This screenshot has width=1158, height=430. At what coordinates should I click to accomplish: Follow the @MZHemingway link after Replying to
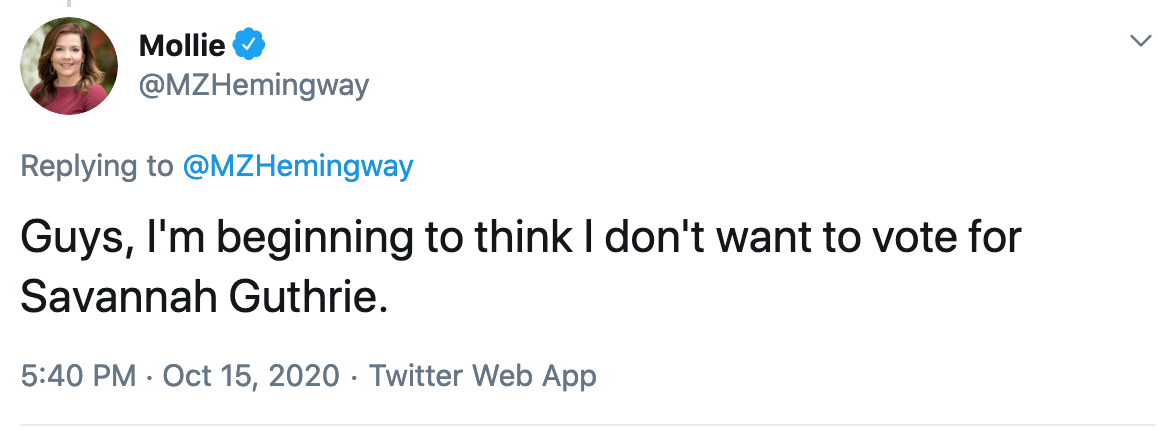tap(298, 166)
